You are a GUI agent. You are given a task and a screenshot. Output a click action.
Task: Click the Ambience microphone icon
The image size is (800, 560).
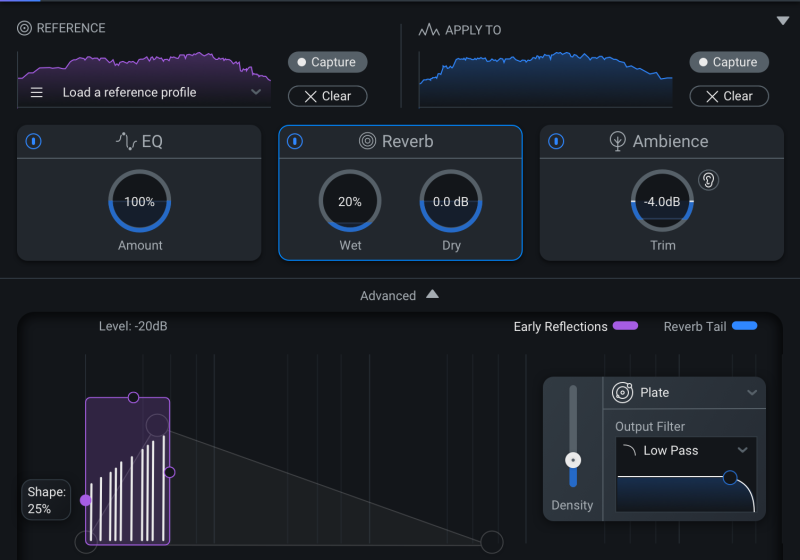pos(617,141)
